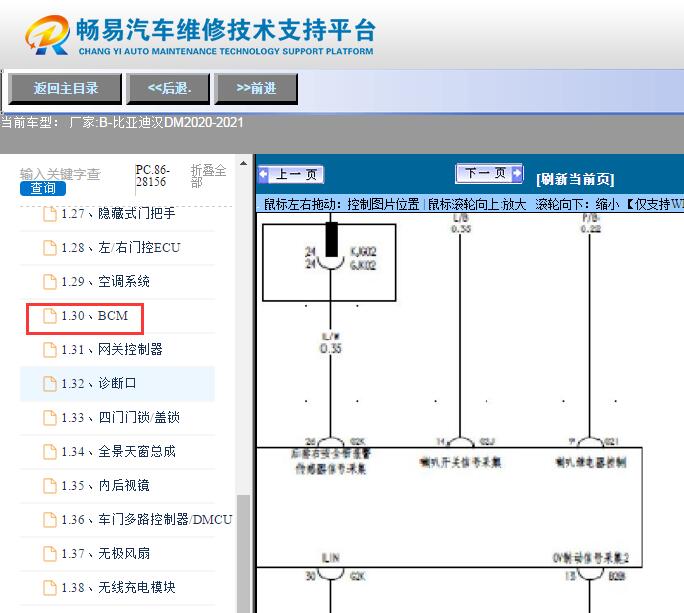
Task: Click the >>前进 forward button
Action: pos(256,89)
